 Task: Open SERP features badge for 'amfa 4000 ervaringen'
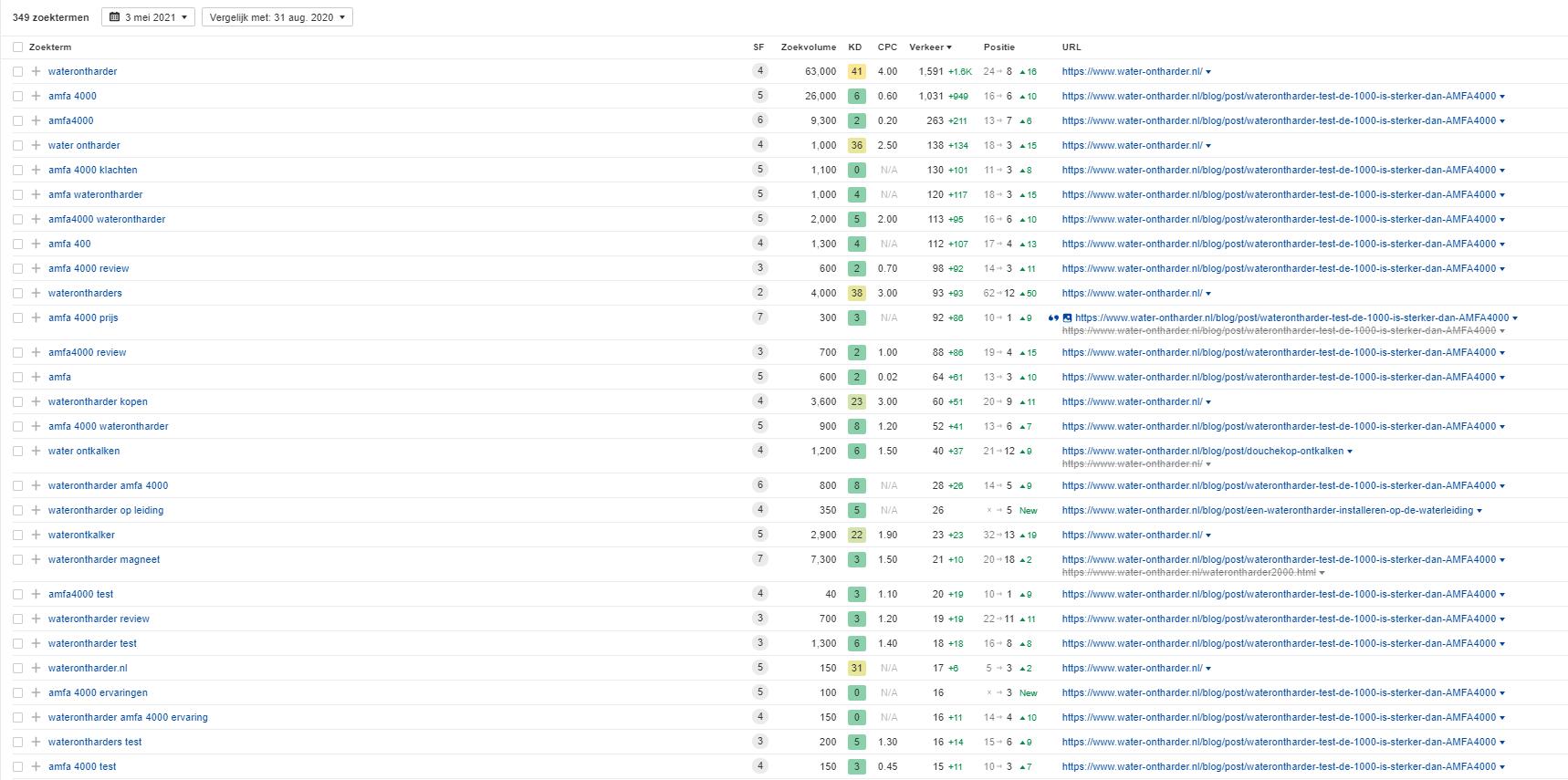pos(759,692)
